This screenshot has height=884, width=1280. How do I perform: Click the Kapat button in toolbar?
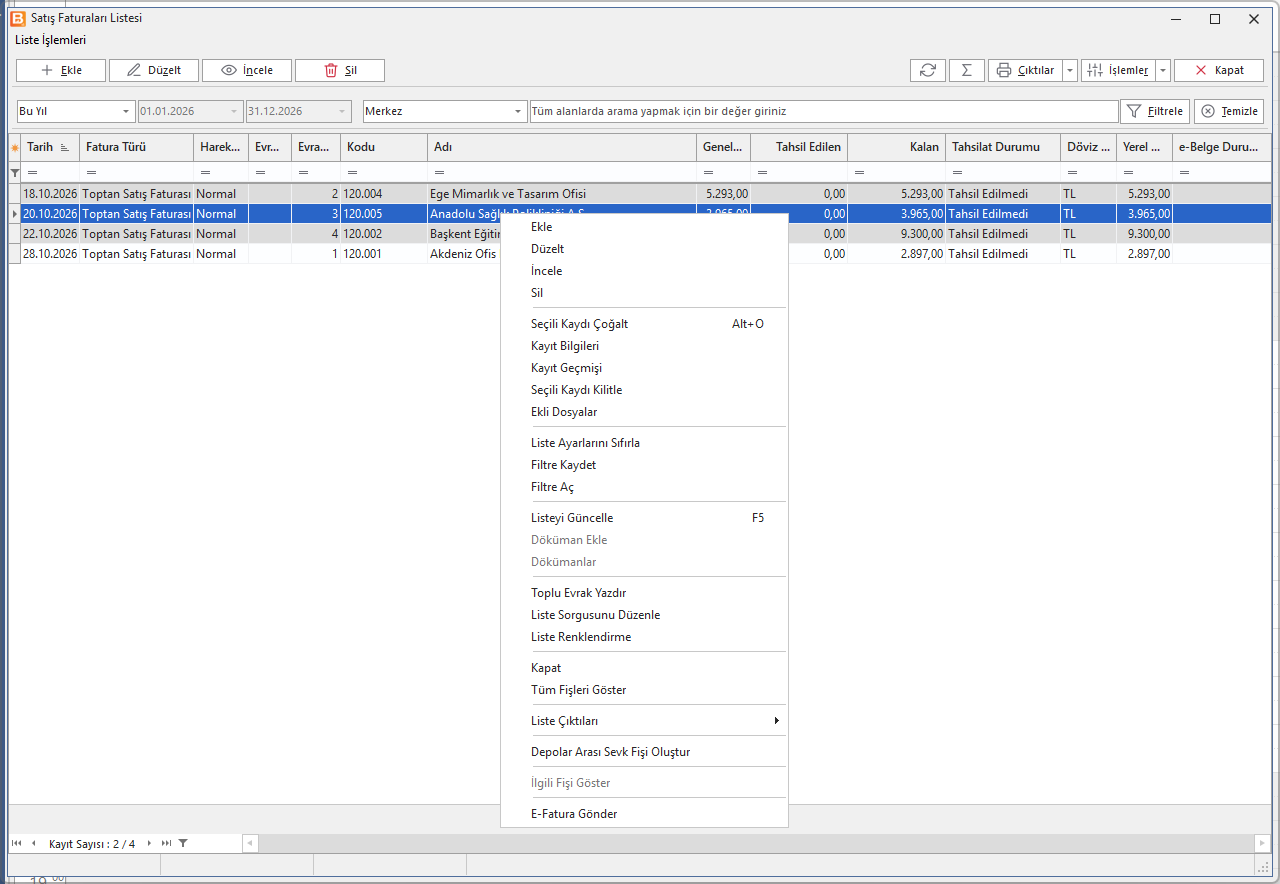click(1219, 70)
